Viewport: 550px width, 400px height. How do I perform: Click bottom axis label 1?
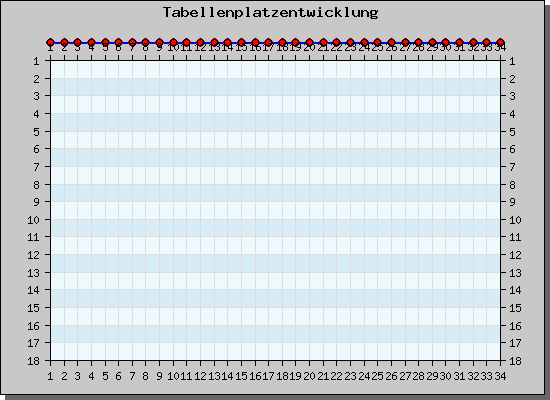tap(51, 376)
